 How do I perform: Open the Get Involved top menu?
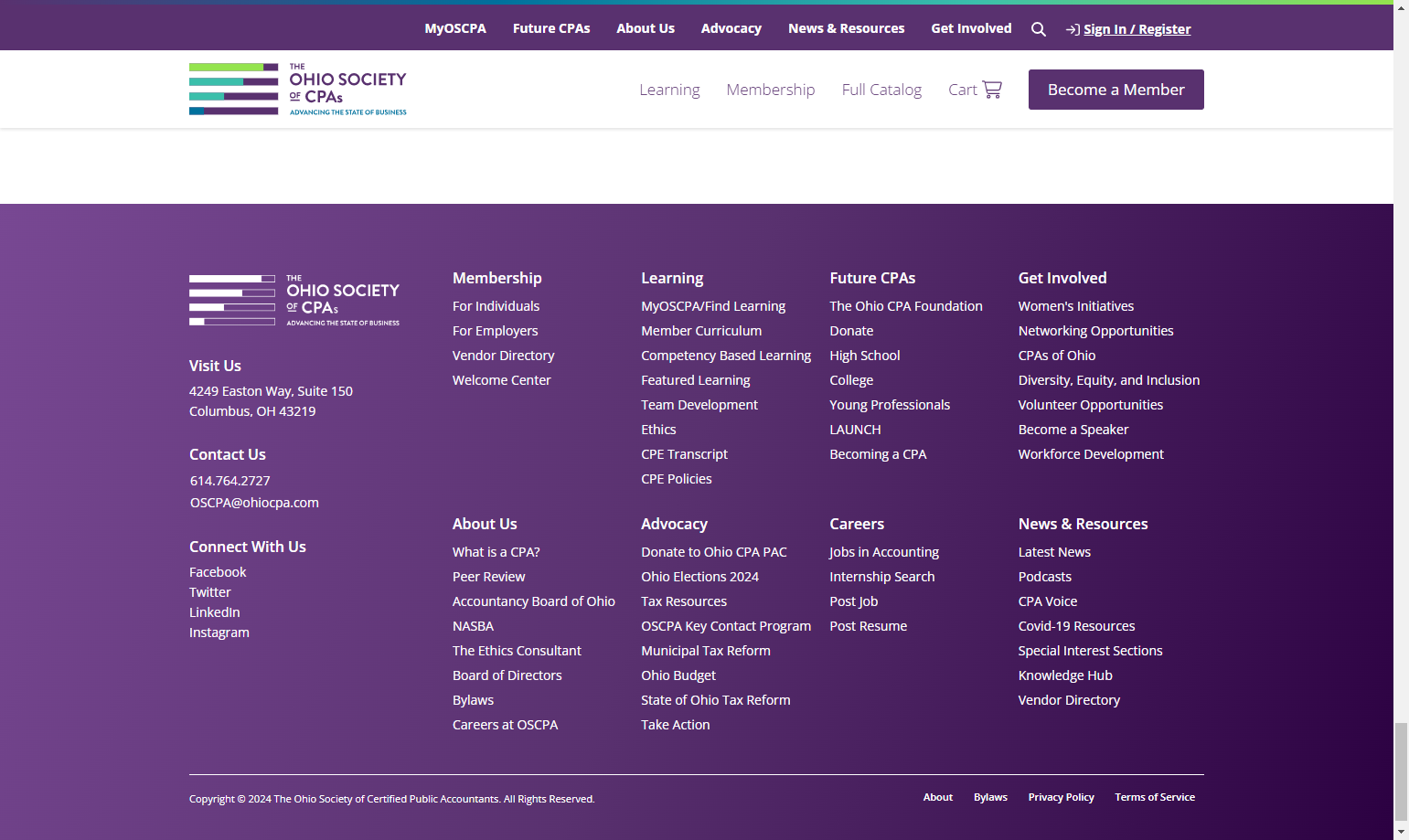tap(971, 28)
